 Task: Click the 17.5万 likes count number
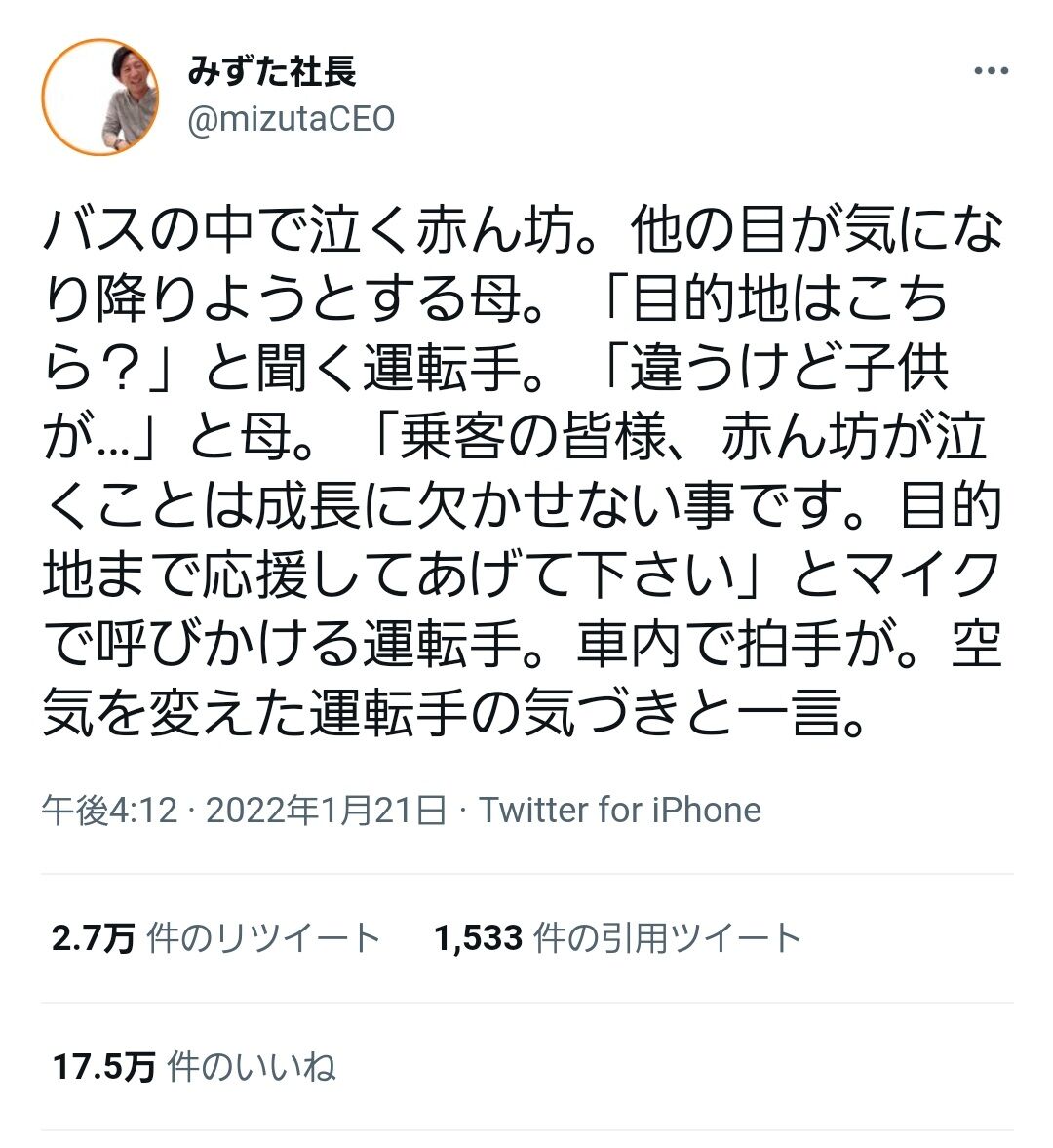click(103, 1067)
